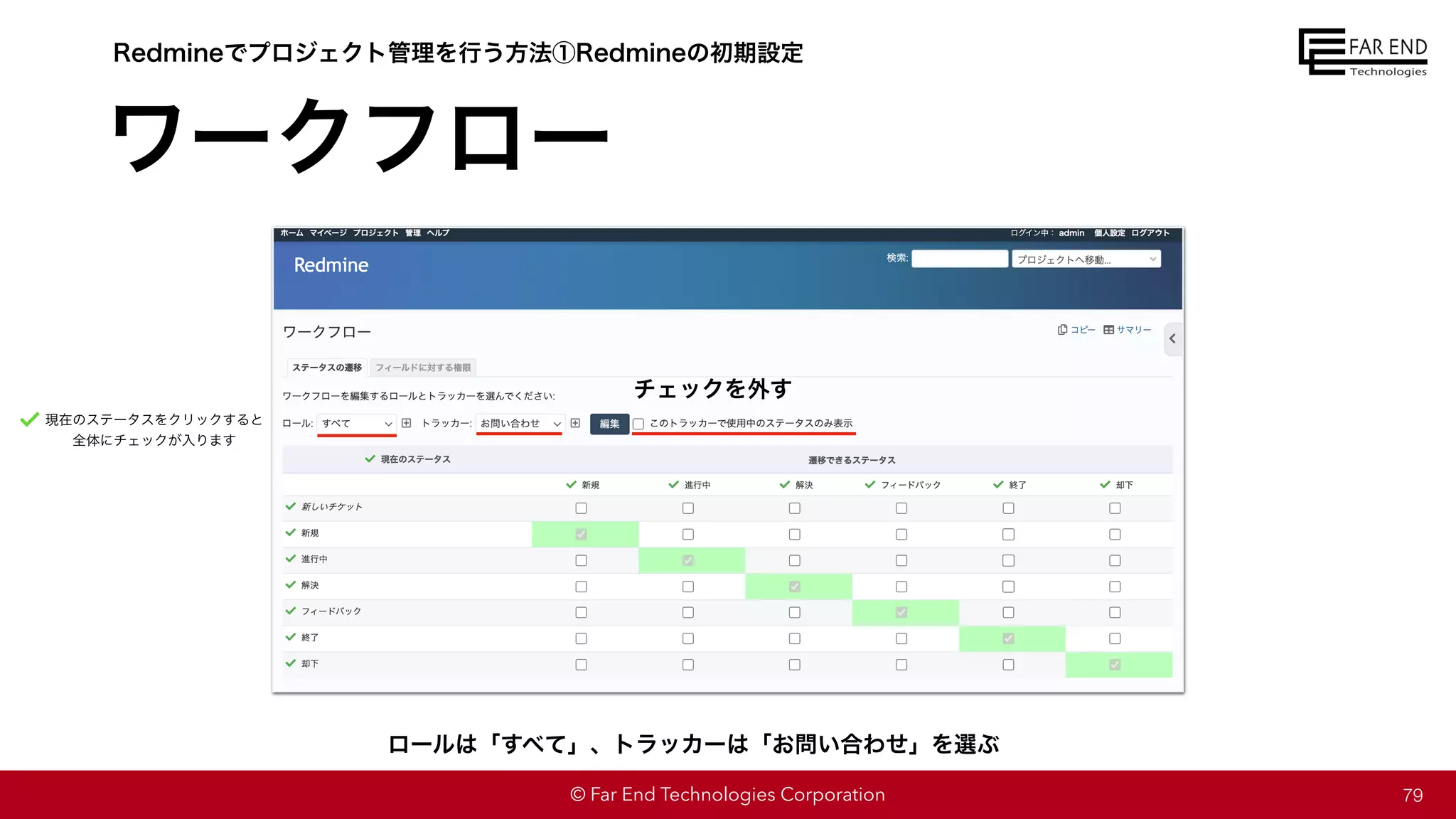Screen dimensions: 1456x819
Task: Click the ワークフロー page heading inside Redmine
Action: tap(327, 332)
